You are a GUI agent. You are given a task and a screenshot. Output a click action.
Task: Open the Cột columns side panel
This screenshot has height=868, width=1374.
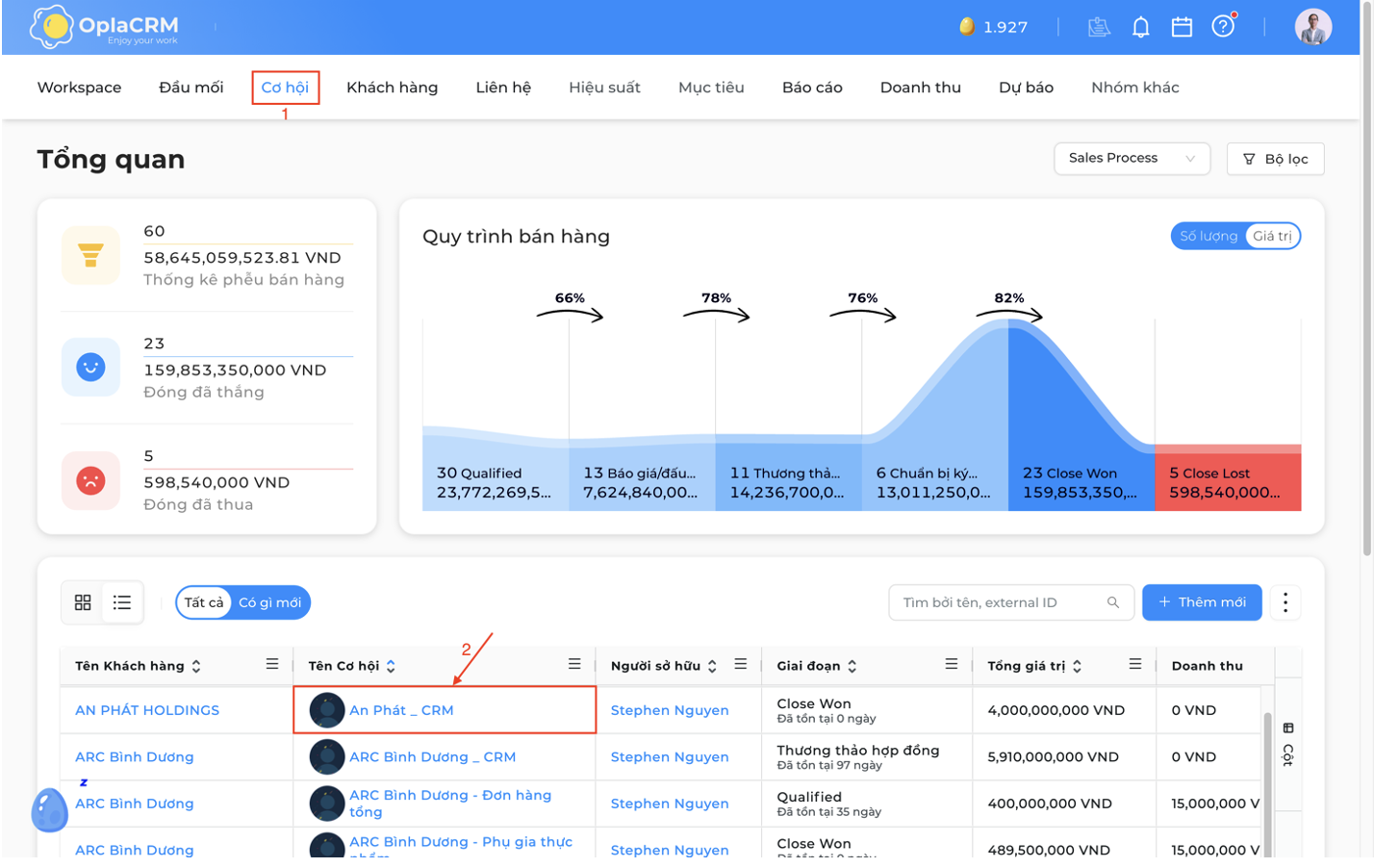tap(1288, 744)
